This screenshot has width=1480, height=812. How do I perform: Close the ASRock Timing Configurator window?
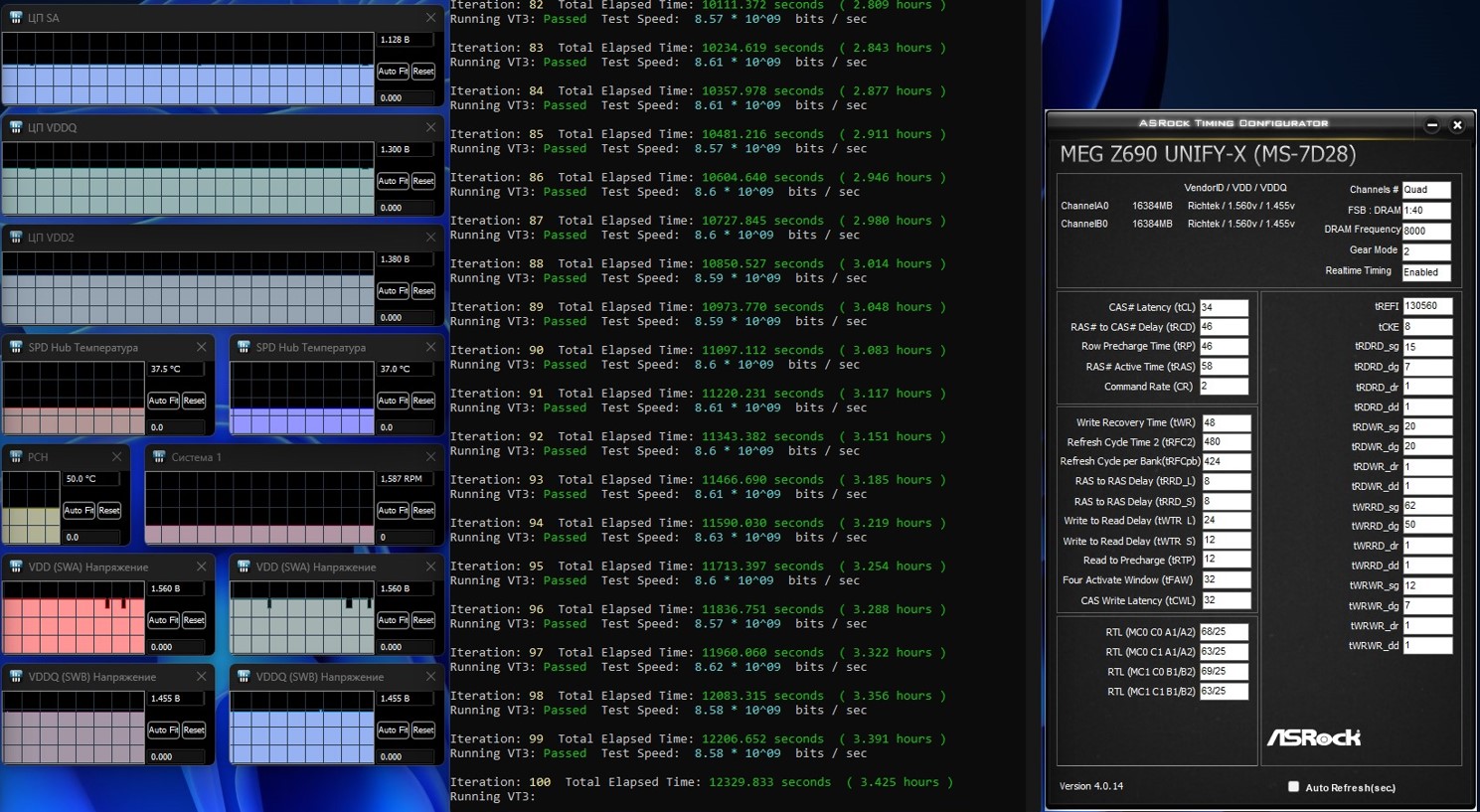1457,125
